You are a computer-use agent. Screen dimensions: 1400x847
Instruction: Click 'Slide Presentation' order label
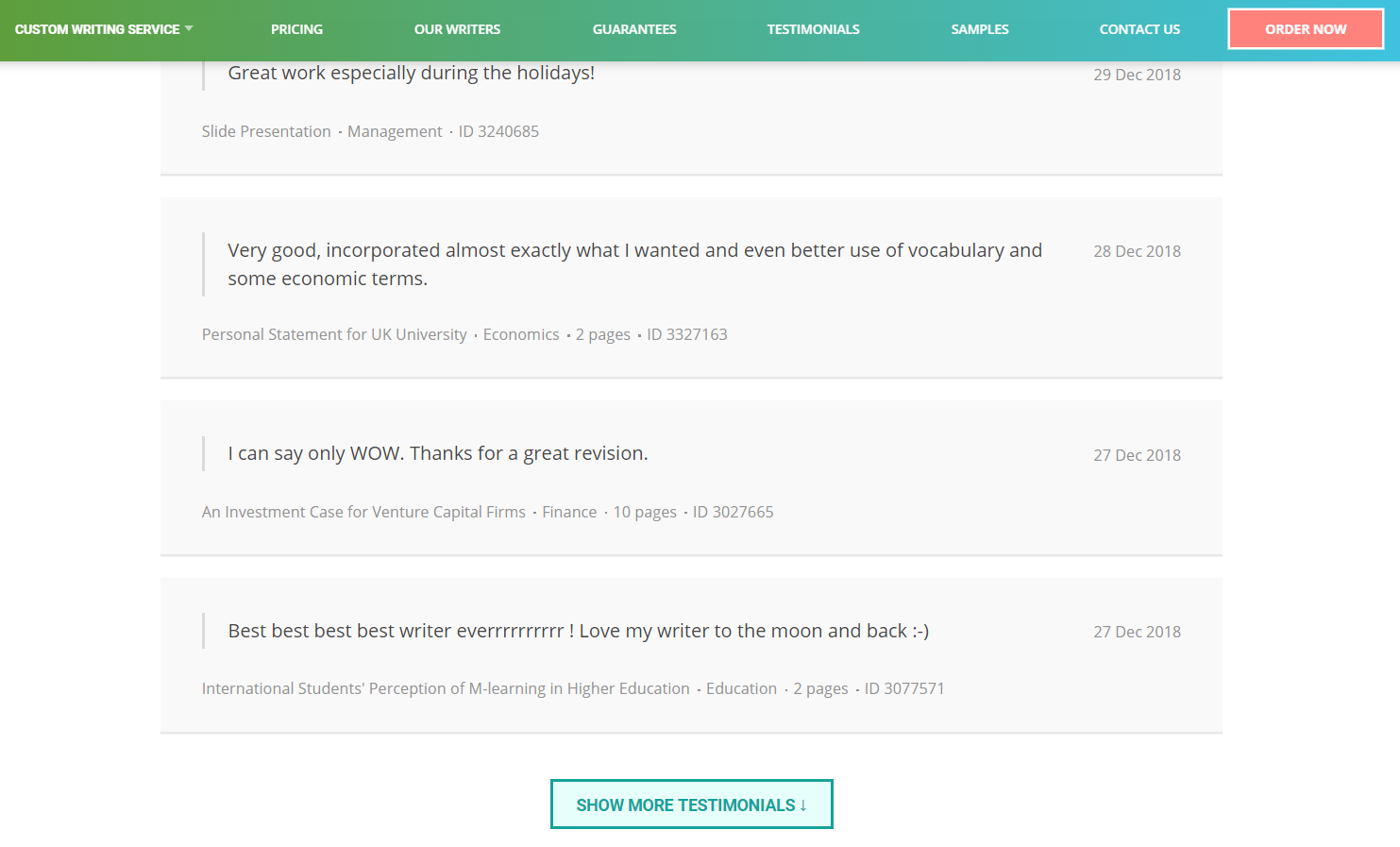[266, 131]
